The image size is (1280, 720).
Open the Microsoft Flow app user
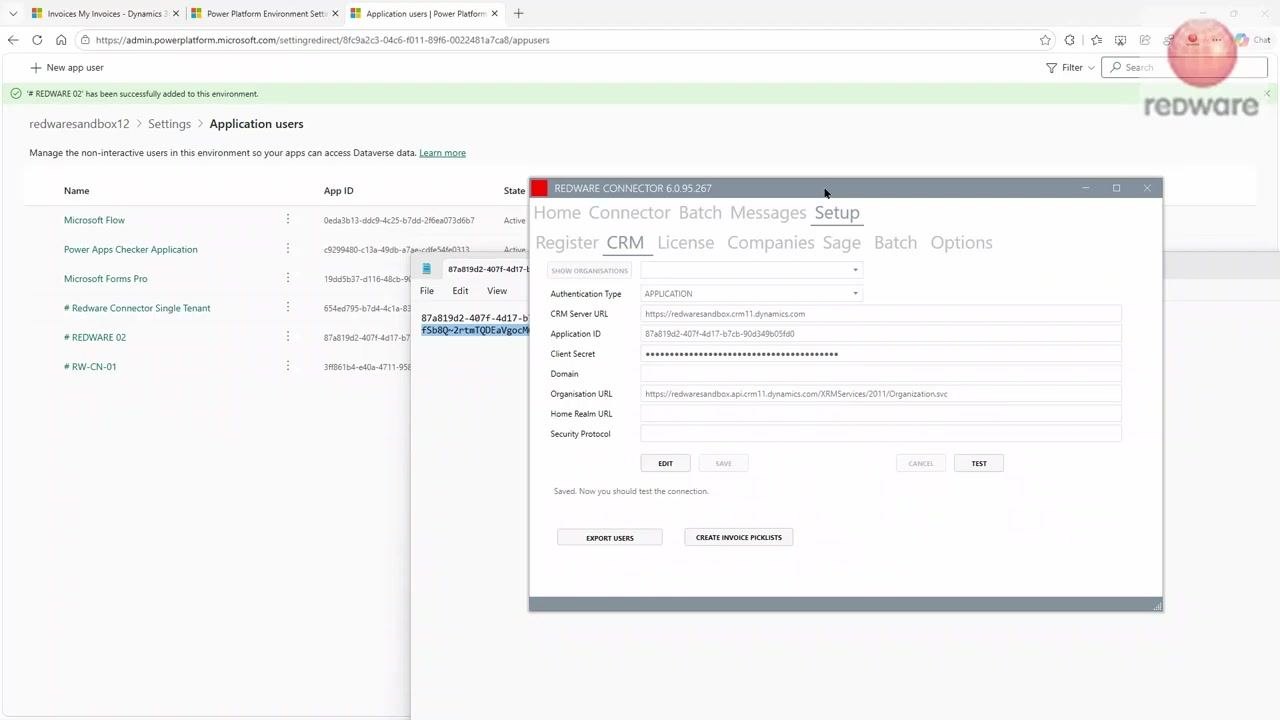[x=94, y=220]
